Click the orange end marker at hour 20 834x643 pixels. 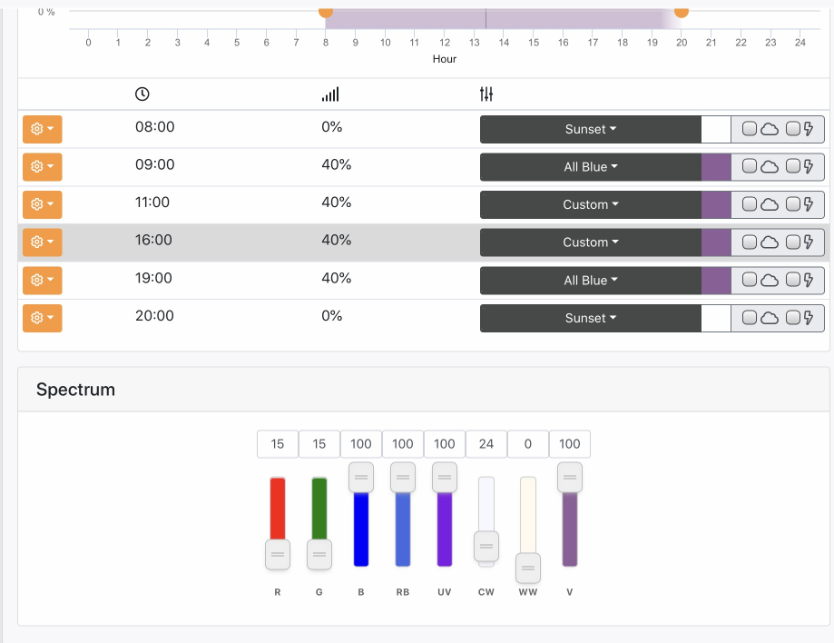[681, 11]
